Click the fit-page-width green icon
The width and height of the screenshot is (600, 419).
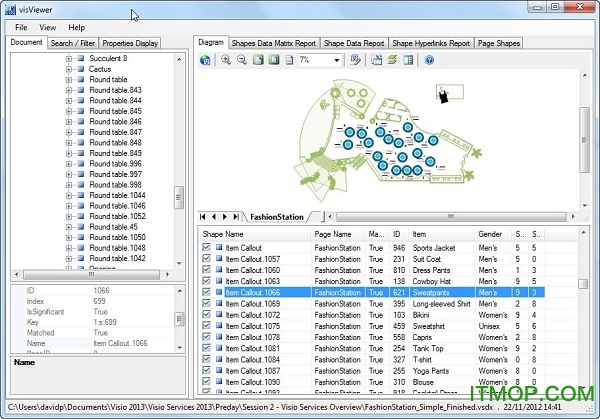tap(258, 60)
